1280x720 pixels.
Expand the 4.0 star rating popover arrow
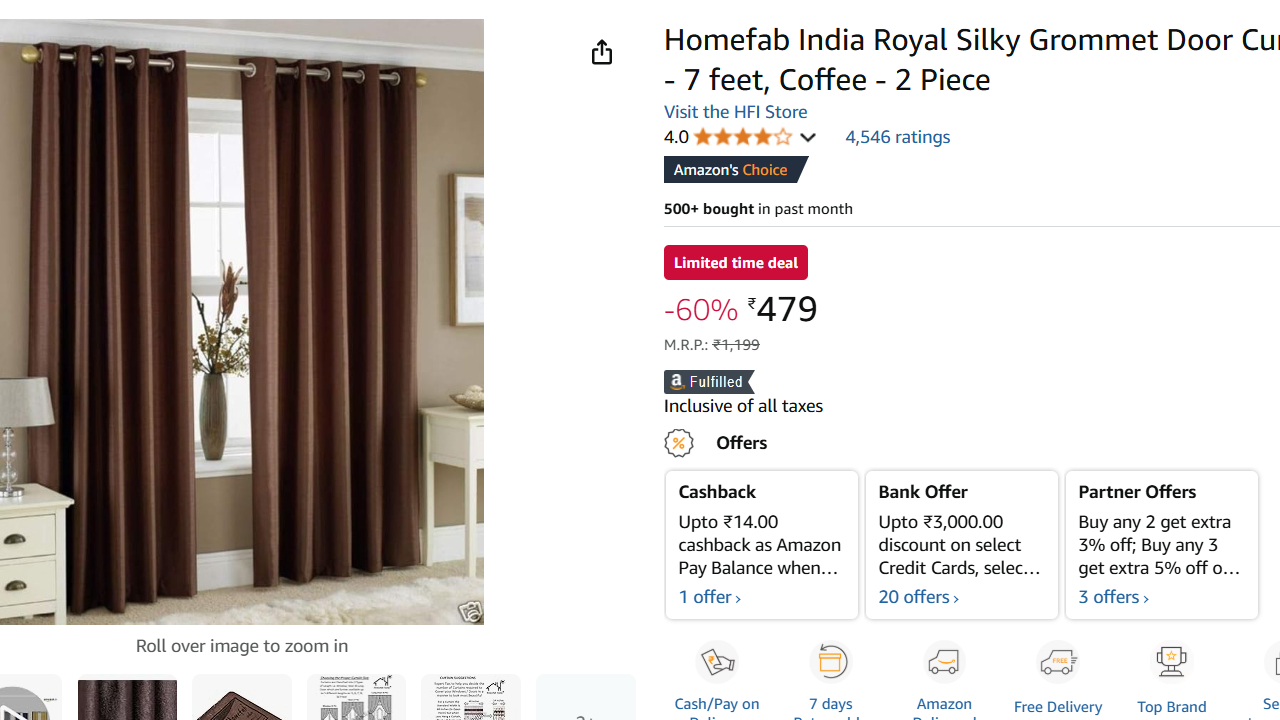coord(807,137)
